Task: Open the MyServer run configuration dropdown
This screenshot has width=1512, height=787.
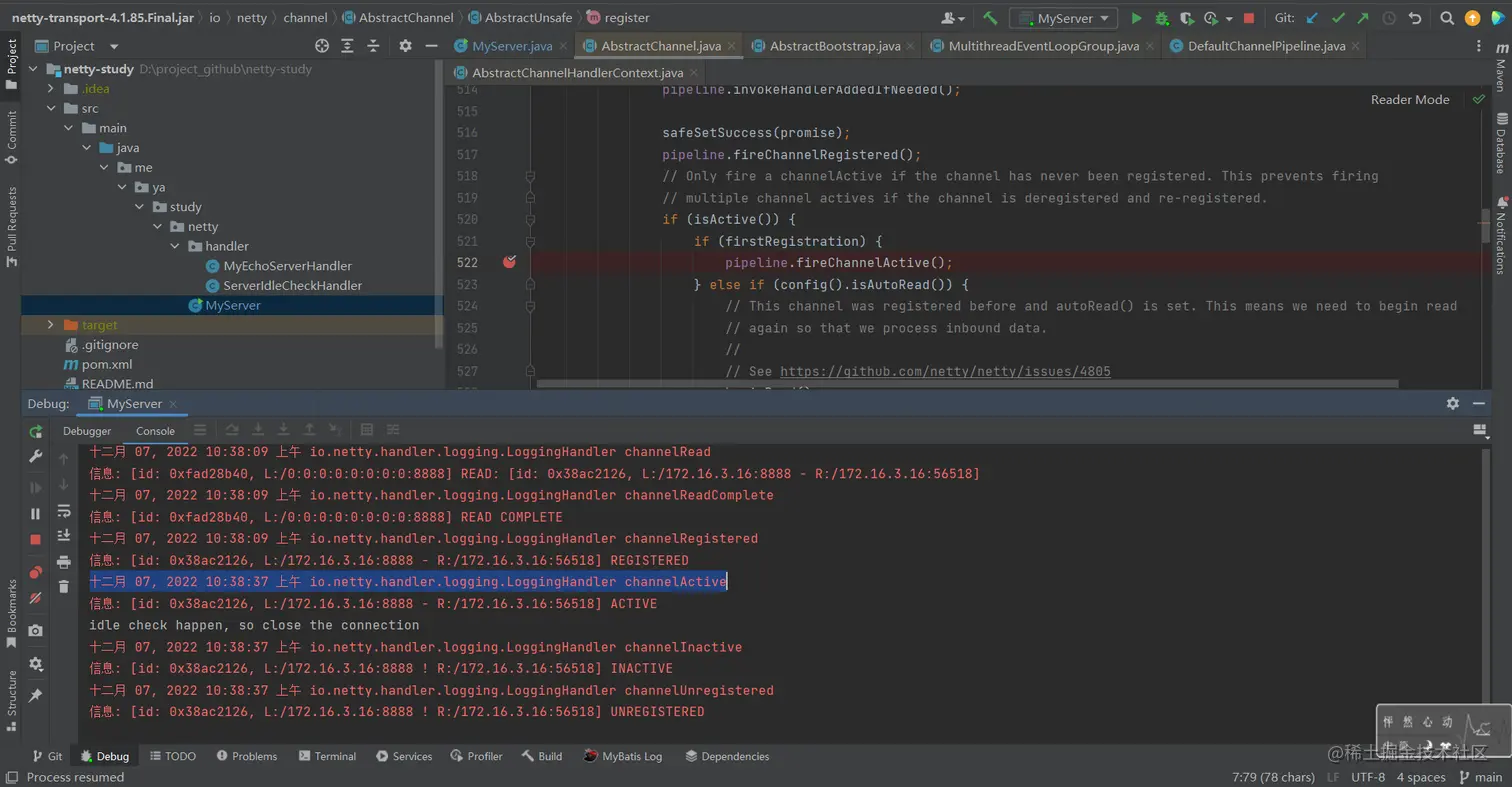Action: 1063,18
